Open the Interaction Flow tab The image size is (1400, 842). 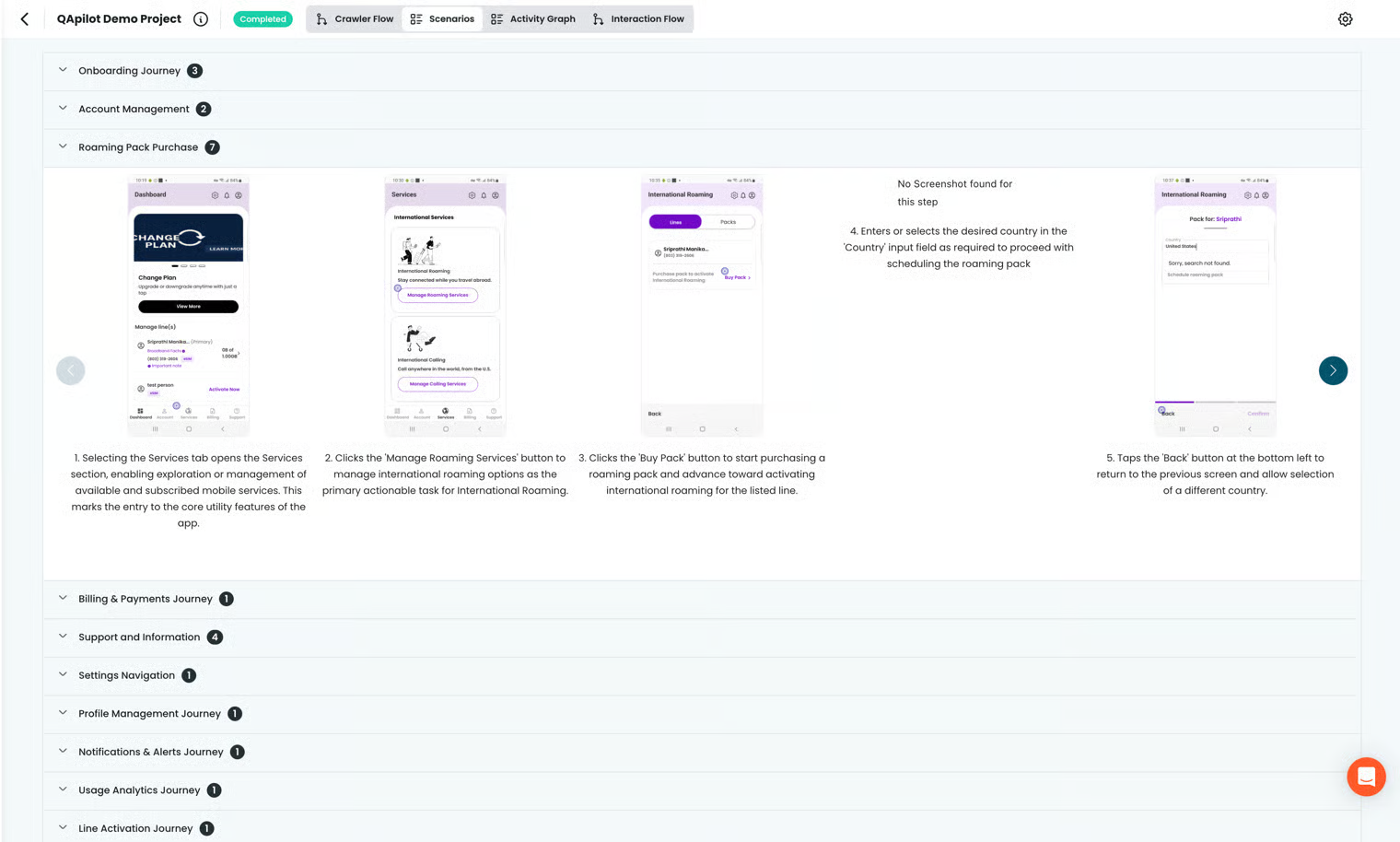[x=638, y=19]
